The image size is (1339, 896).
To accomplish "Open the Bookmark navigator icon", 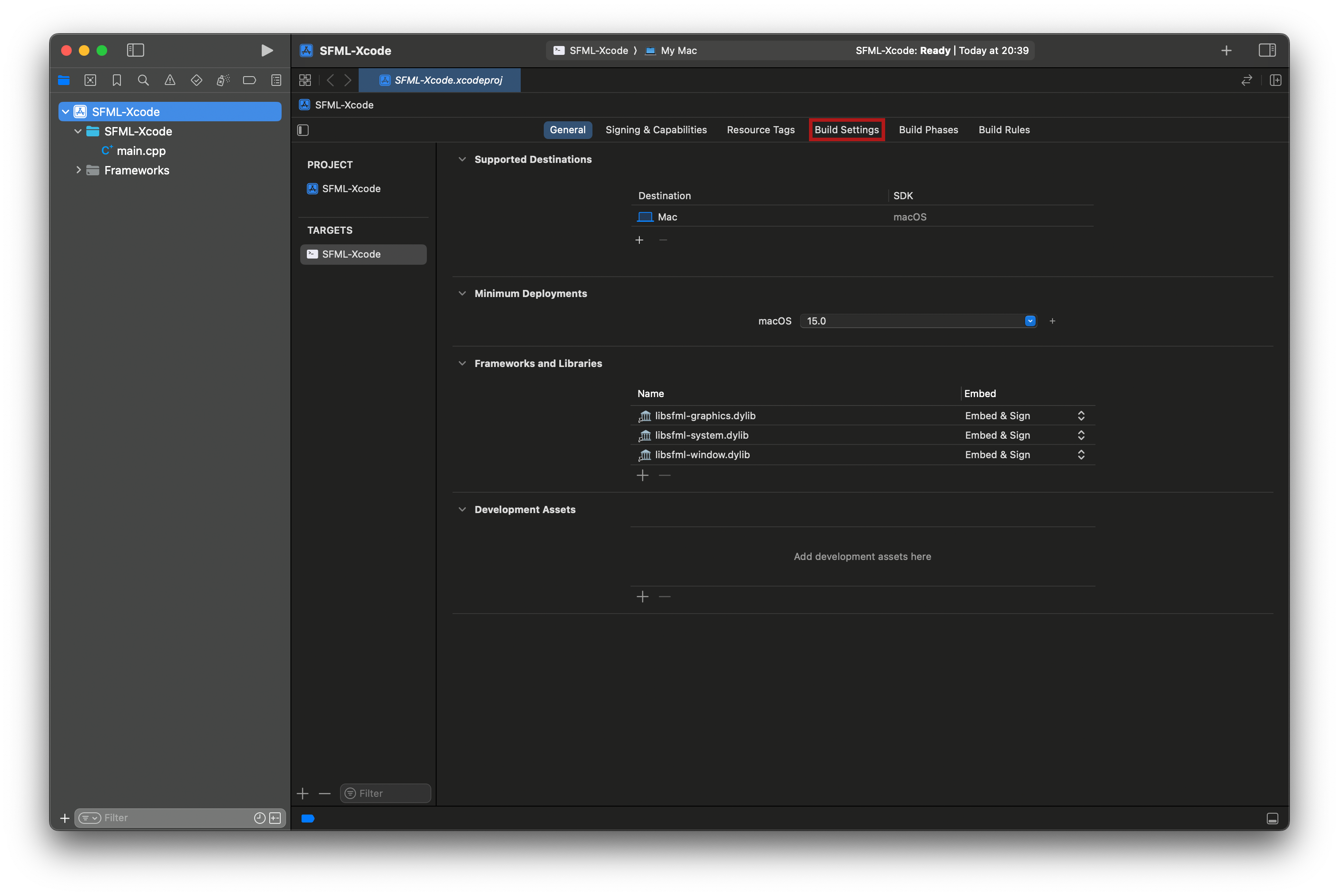I will click(x=116, y=80).
